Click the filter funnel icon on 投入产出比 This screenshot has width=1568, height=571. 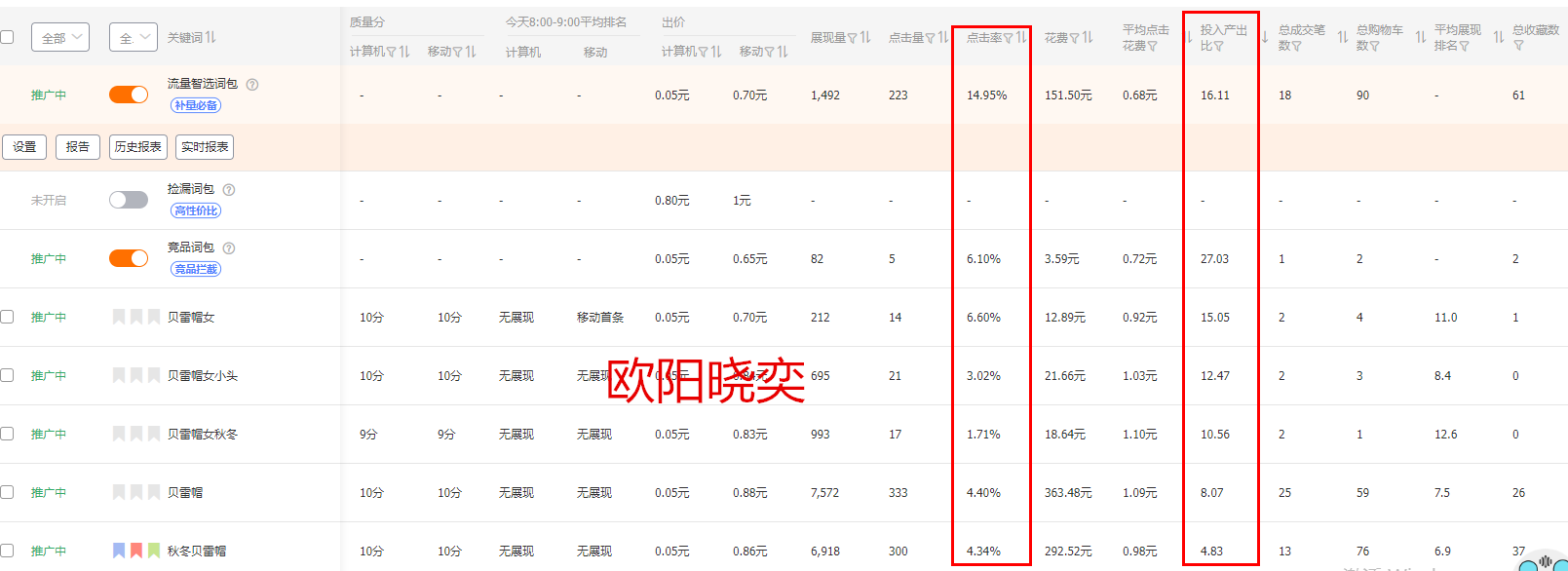1218,46
